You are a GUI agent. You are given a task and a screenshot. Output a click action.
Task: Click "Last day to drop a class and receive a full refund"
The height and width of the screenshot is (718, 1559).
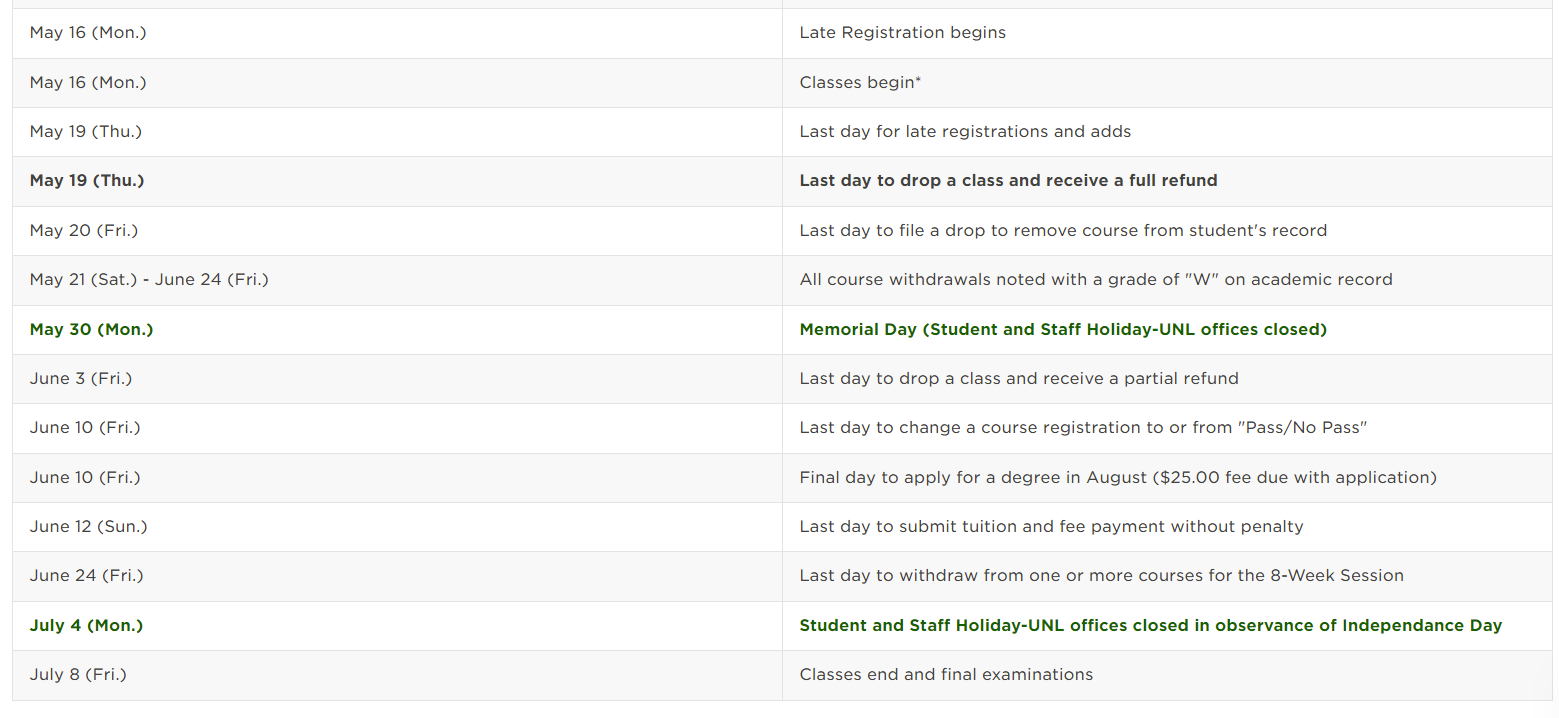(1008, 181)
